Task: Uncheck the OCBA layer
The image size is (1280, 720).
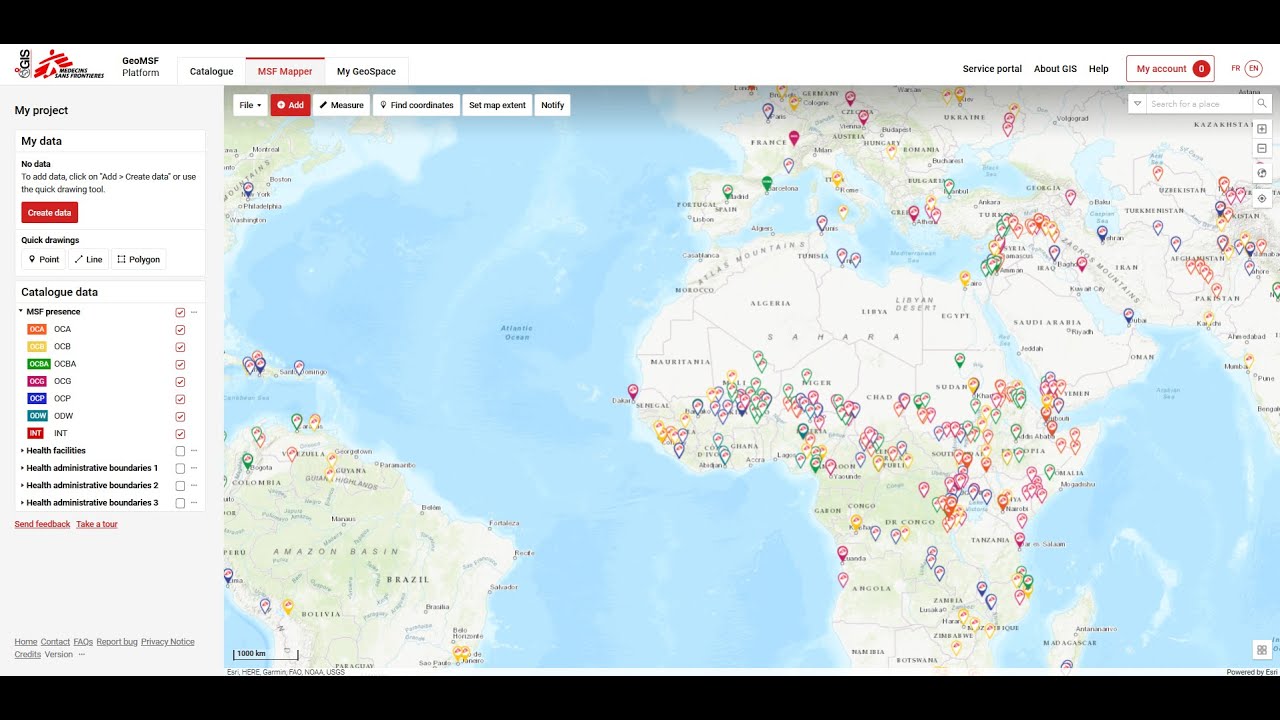Action: coord(180,364)
